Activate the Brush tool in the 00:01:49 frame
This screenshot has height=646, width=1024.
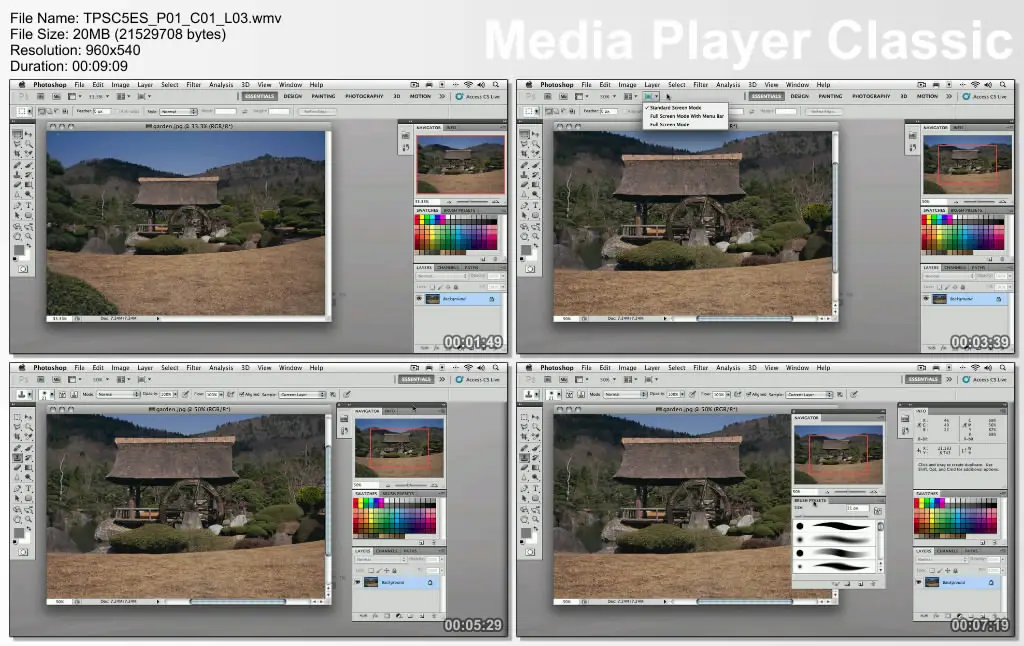[x=28, y=165]
